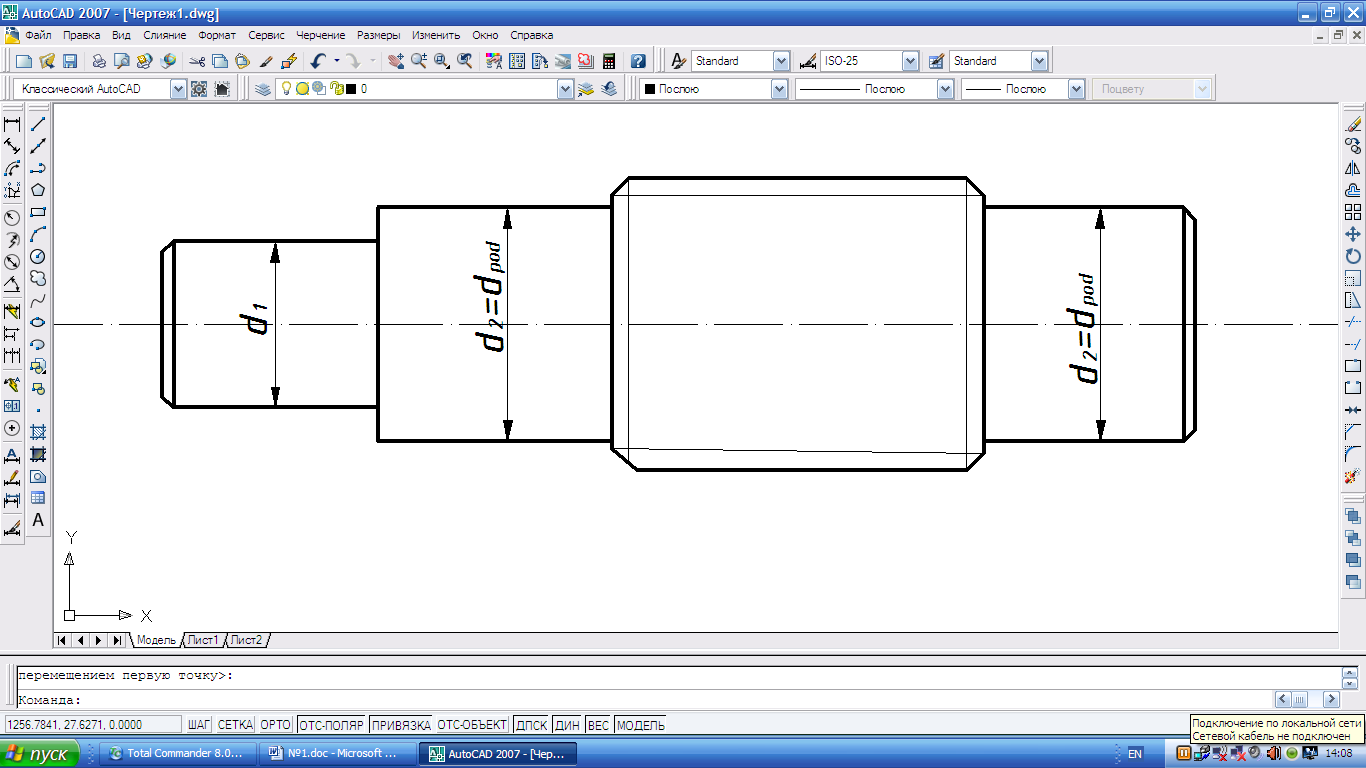Switch to Total Commander taskbar button
The image size is (1366, 768).
(x=176, y=754)
